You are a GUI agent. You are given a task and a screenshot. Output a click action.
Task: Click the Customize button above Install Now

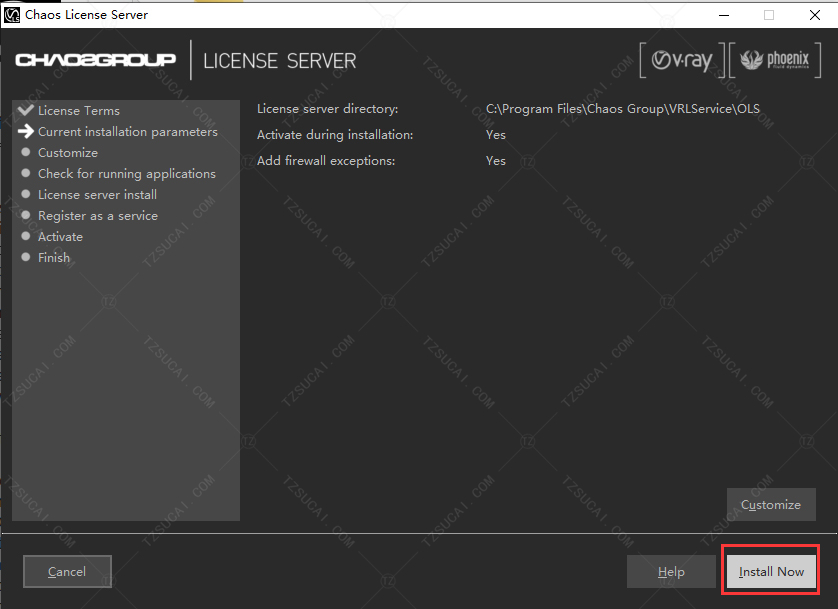pyautogui.click(x=771, y=504)
